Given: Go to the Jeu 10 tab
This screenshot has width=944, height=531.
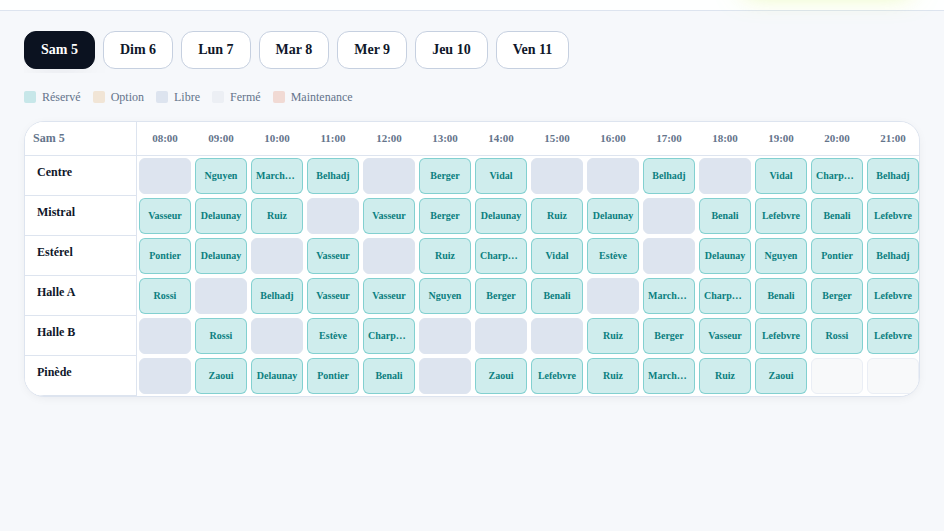Looking at the screenshot, I should tap(452, 50).
